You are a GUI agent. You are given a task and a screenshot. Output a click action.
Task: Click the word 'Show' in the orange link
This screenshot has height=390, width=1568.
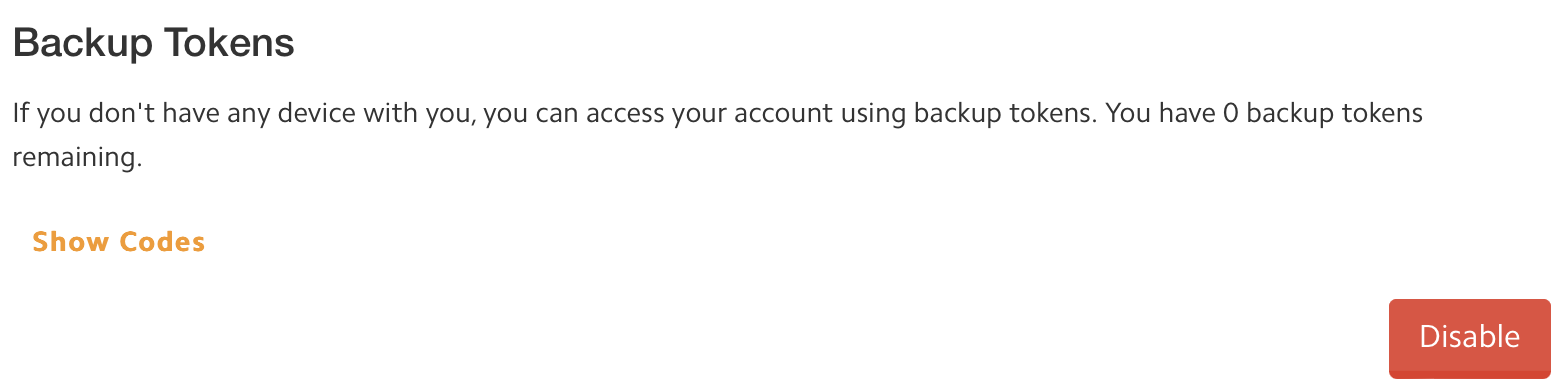tap(71, 242)
